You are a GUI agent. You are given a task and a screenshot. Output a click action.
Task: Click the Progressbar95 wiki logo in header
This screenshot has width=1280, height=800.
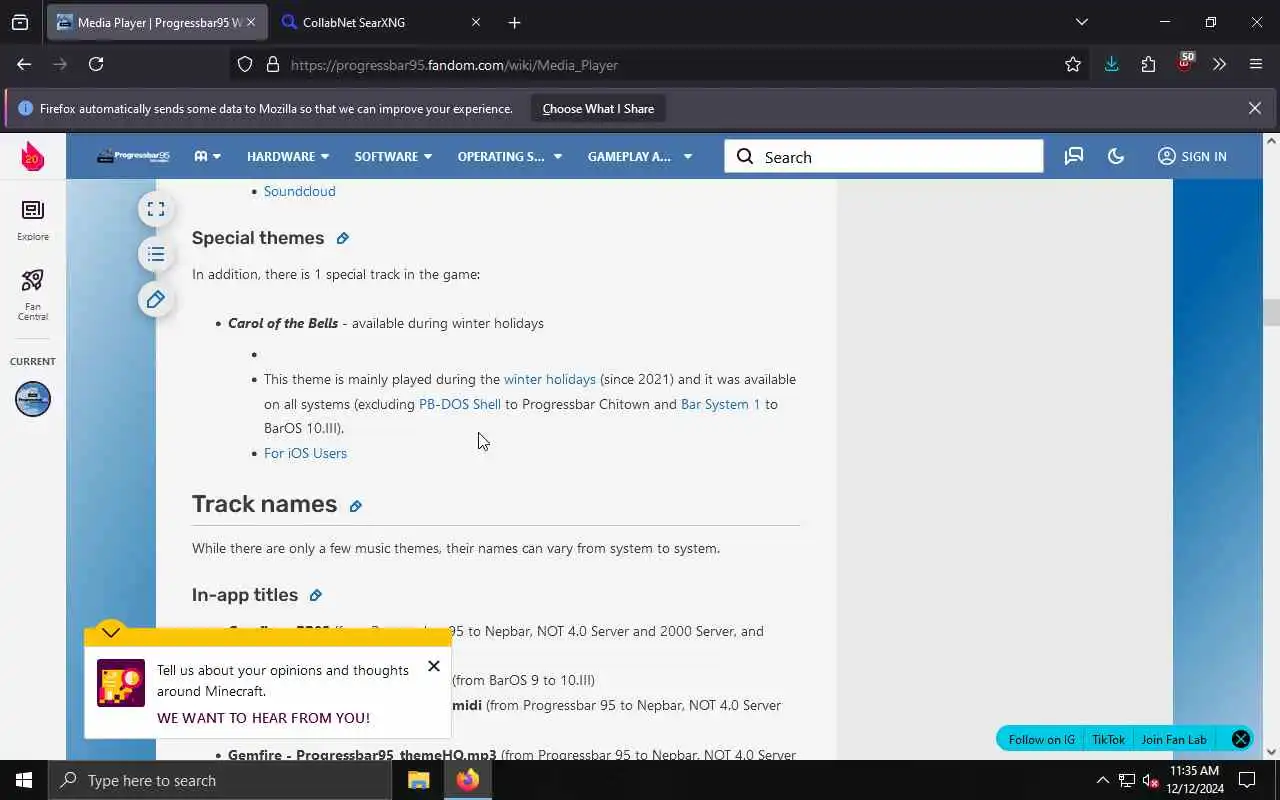pyautogui.click(x=133, y=156)
